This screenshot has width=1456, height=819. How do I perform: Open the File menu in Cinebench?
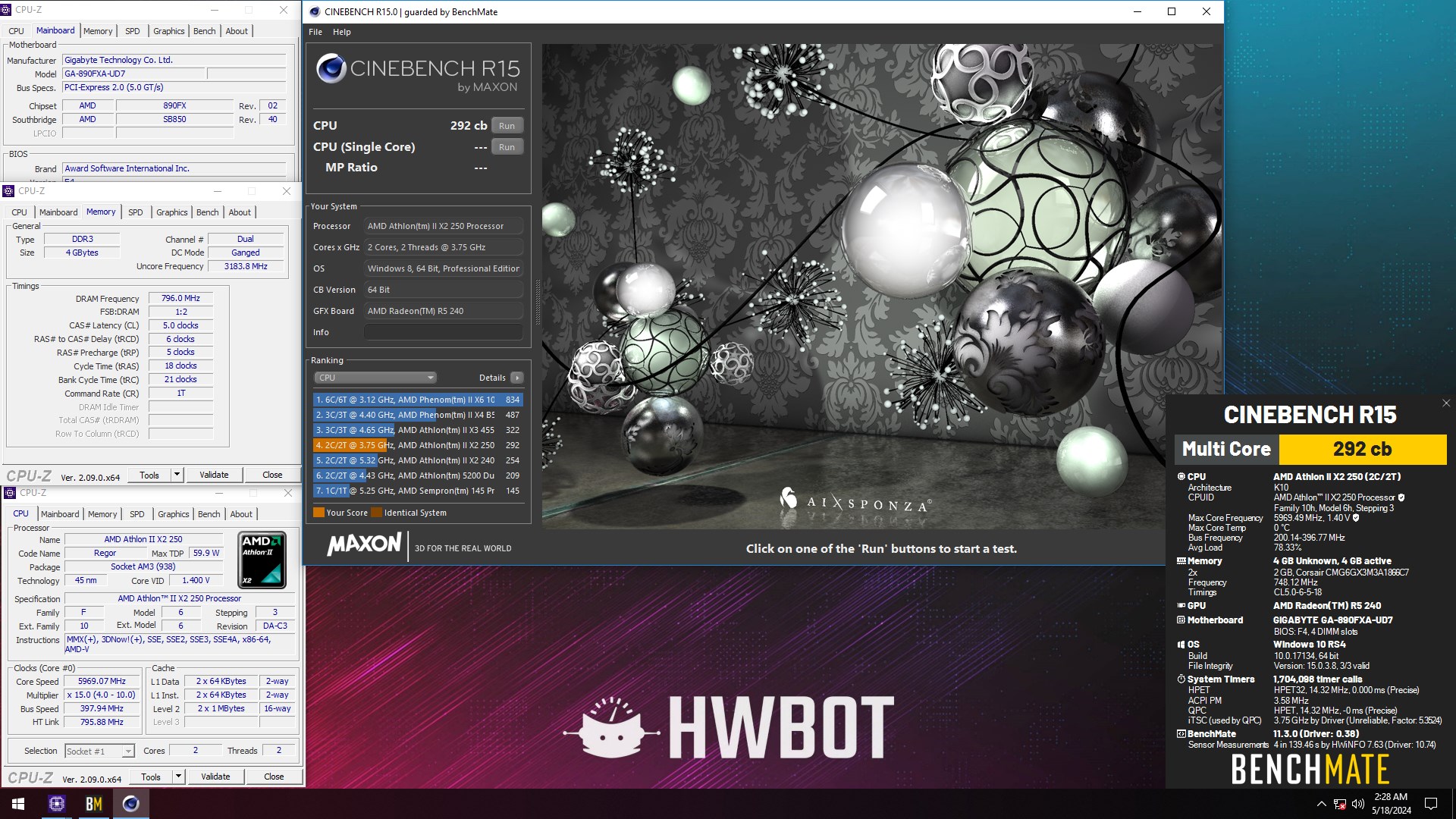coord(315,32)
